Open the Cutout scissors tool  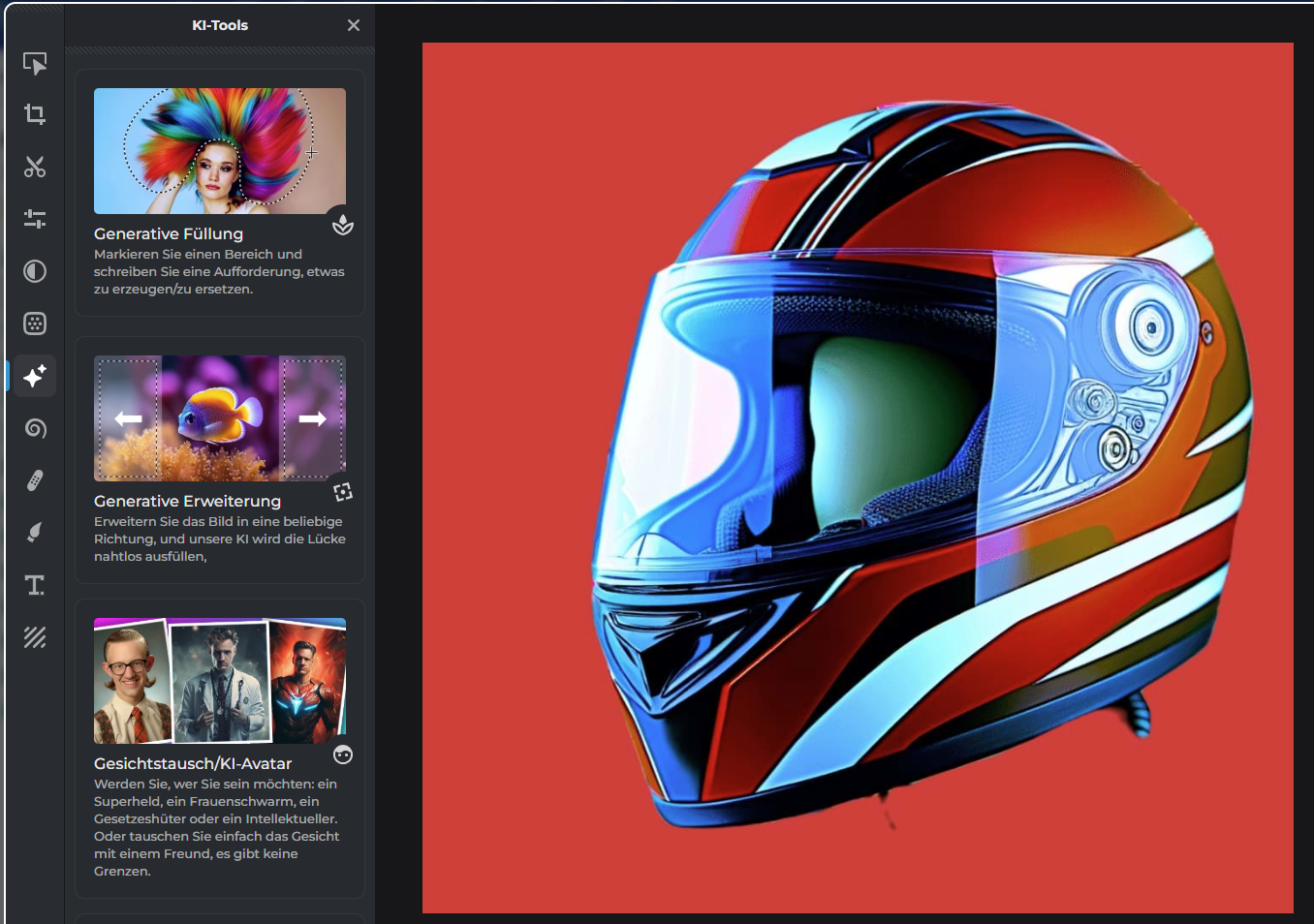coord(35,168)
